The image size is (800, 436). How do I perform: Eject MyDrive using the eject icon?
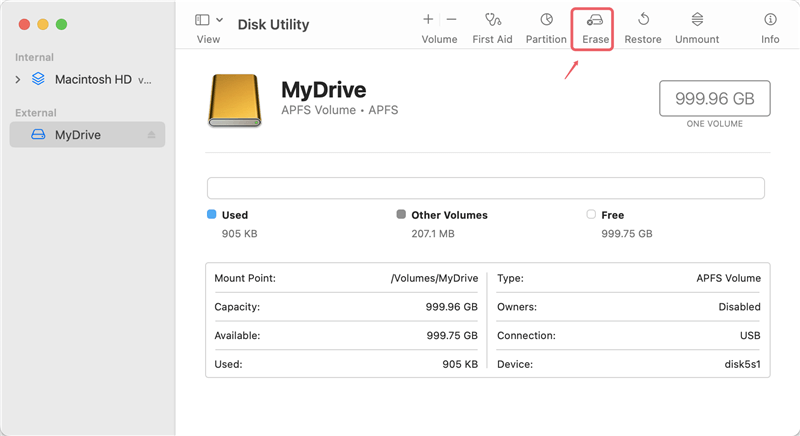click(152, 135)
